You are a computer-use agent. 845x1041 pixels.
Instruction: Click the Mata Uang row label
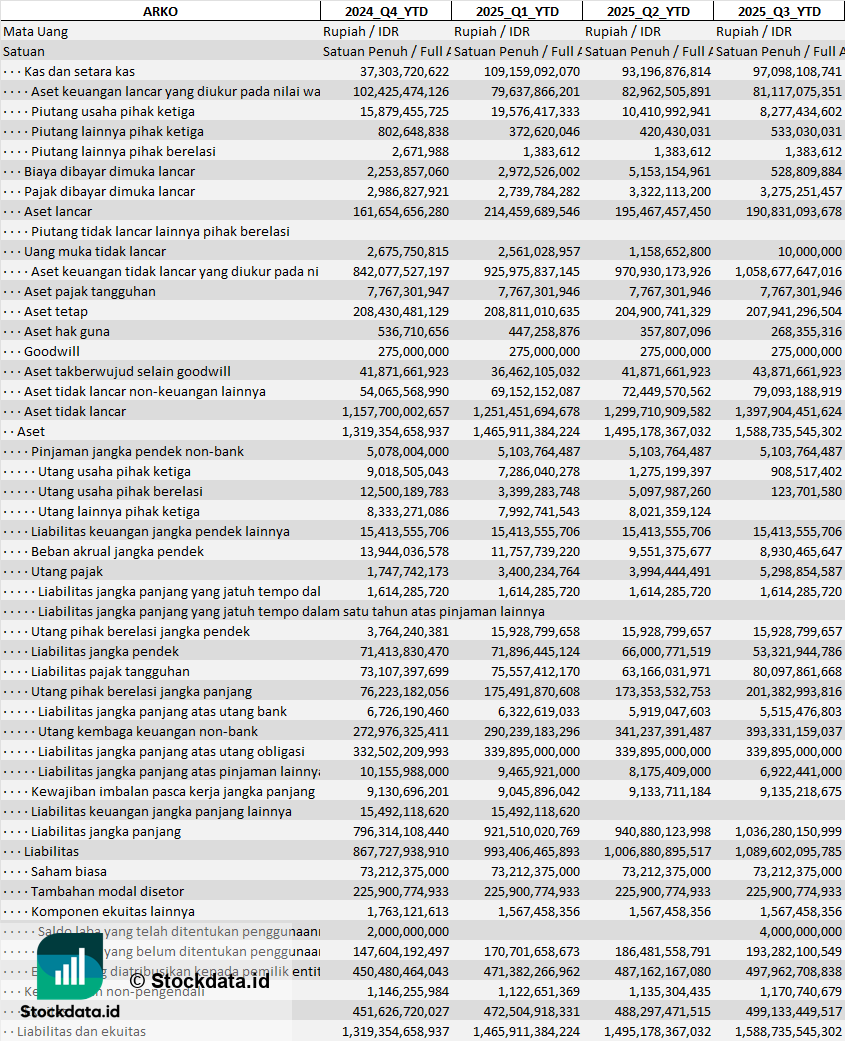(x=35, y=32)
